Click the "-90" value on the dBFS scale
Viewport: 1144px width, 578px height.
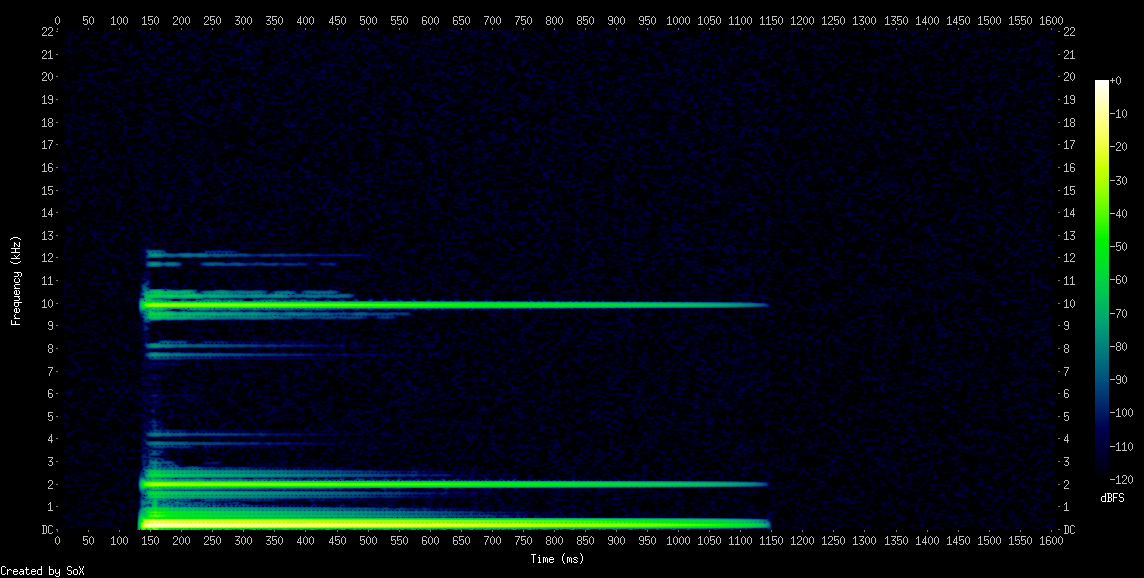[x=1118, y=379]
